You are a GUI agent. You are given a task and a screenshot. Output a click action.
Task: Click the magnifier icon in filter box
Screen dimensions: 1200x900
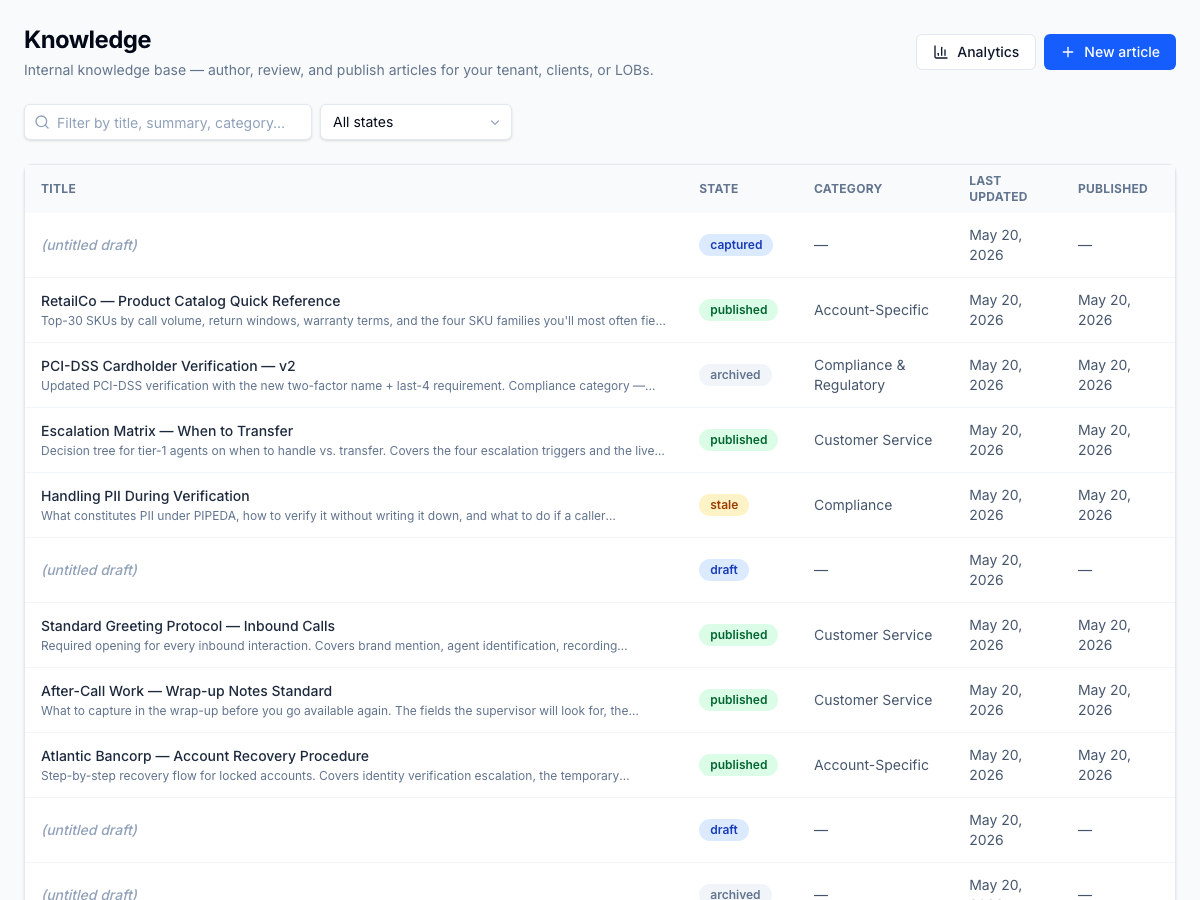pyautogui.click(x=42, y=122)
